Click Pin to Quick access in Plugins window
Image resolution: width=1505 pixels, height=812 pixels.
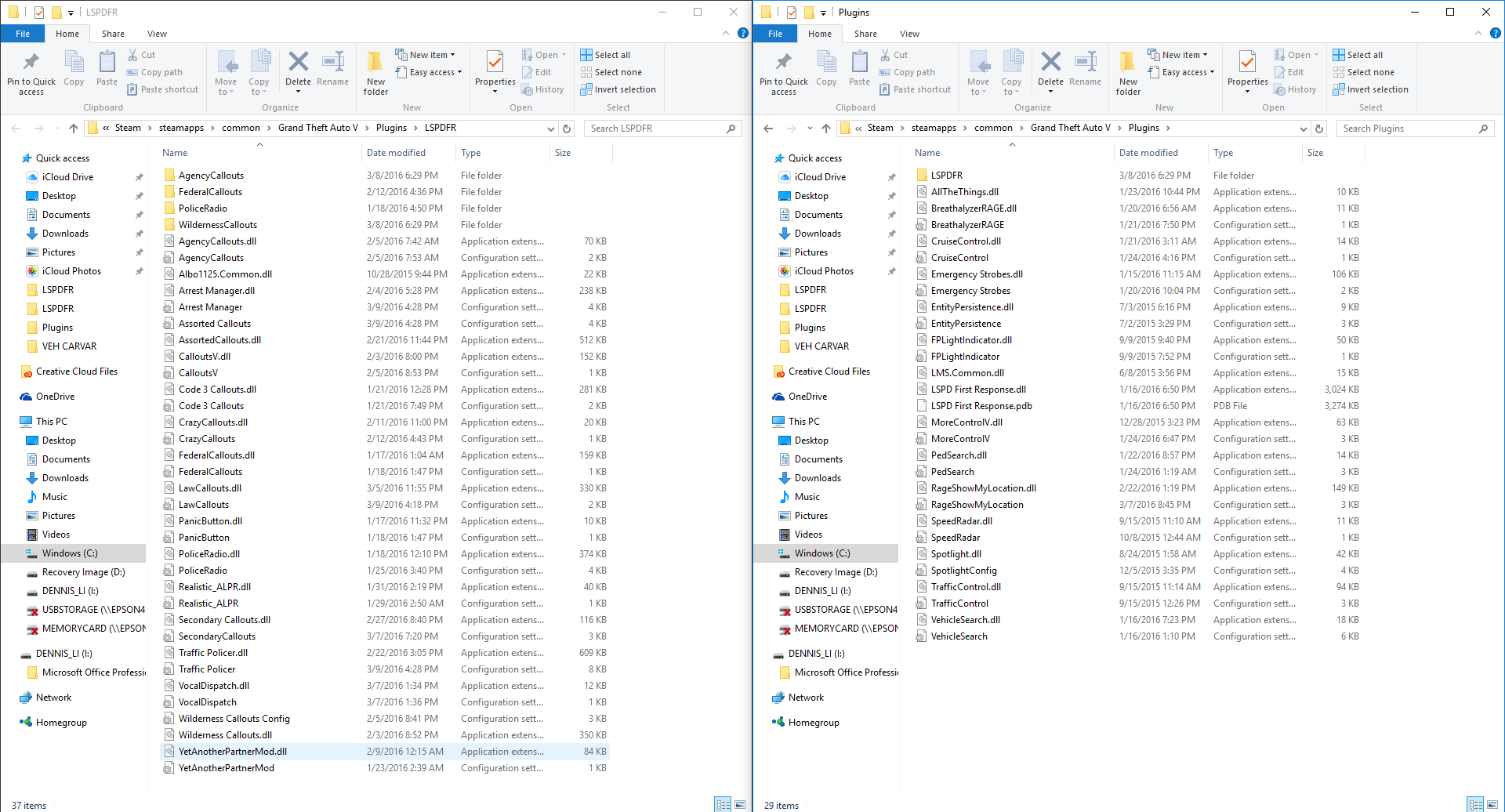pyautogui.click(x=784, y=63)
